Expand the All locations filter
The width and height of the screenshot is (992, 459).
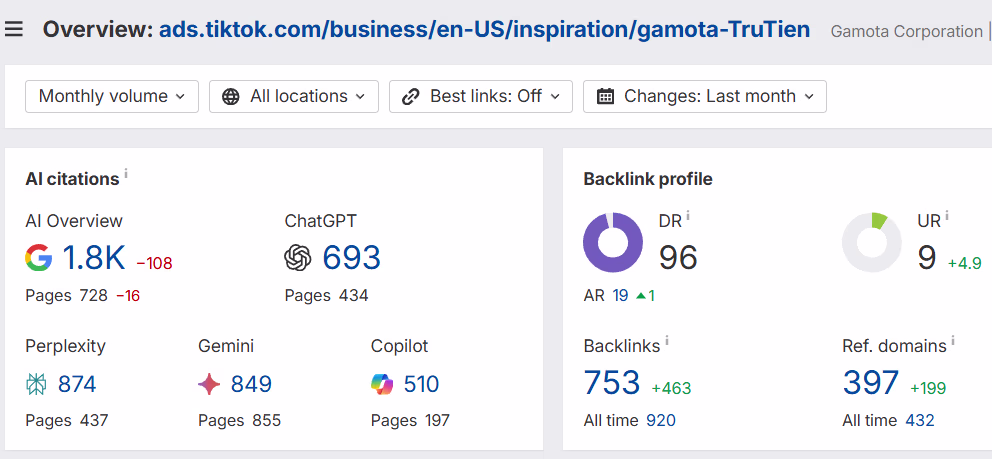pos(294,96)
